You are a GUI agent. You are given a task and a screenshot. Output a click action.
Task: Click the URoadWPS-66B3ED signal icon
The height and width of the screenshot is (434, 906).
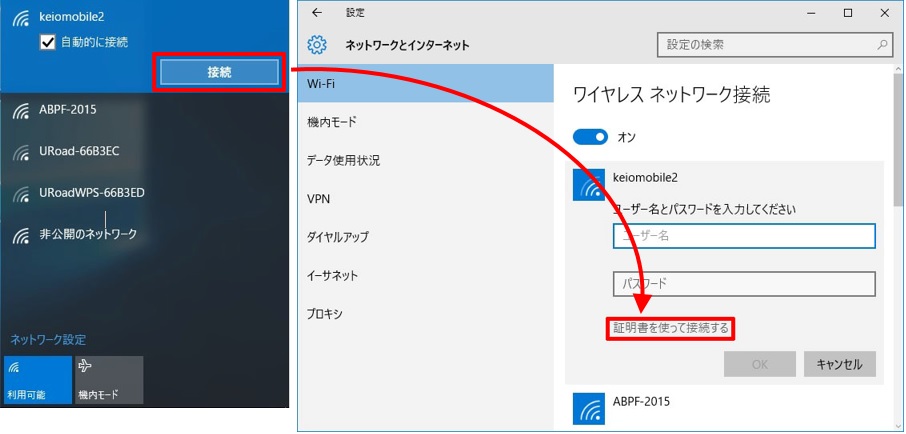click(22, 194)
